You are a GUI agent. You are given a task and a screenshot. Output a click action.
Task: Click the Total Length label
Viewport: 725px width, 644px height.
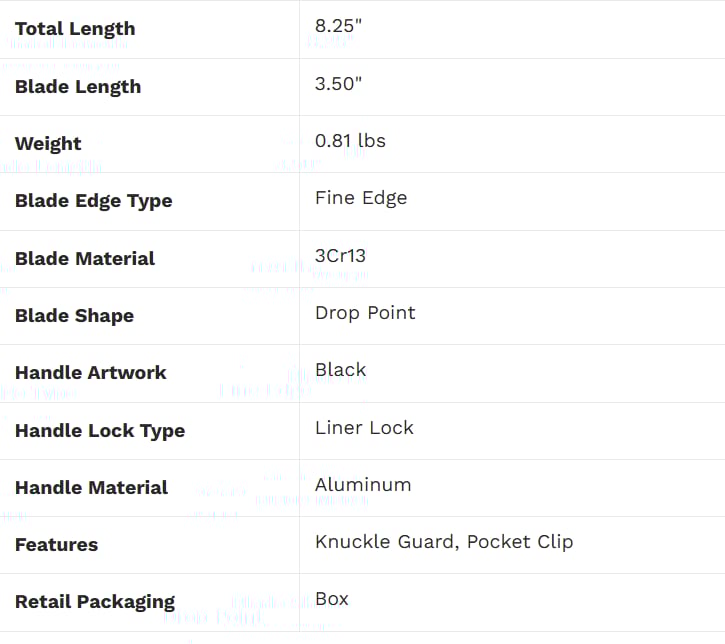[x=75, y=29]
